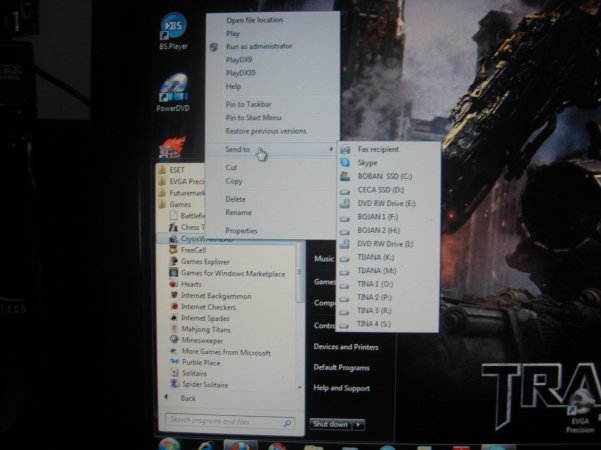This screenshot has width=601, height=450.
Task: Expand the Futuremark folder
Action: (x=182, y=193)
